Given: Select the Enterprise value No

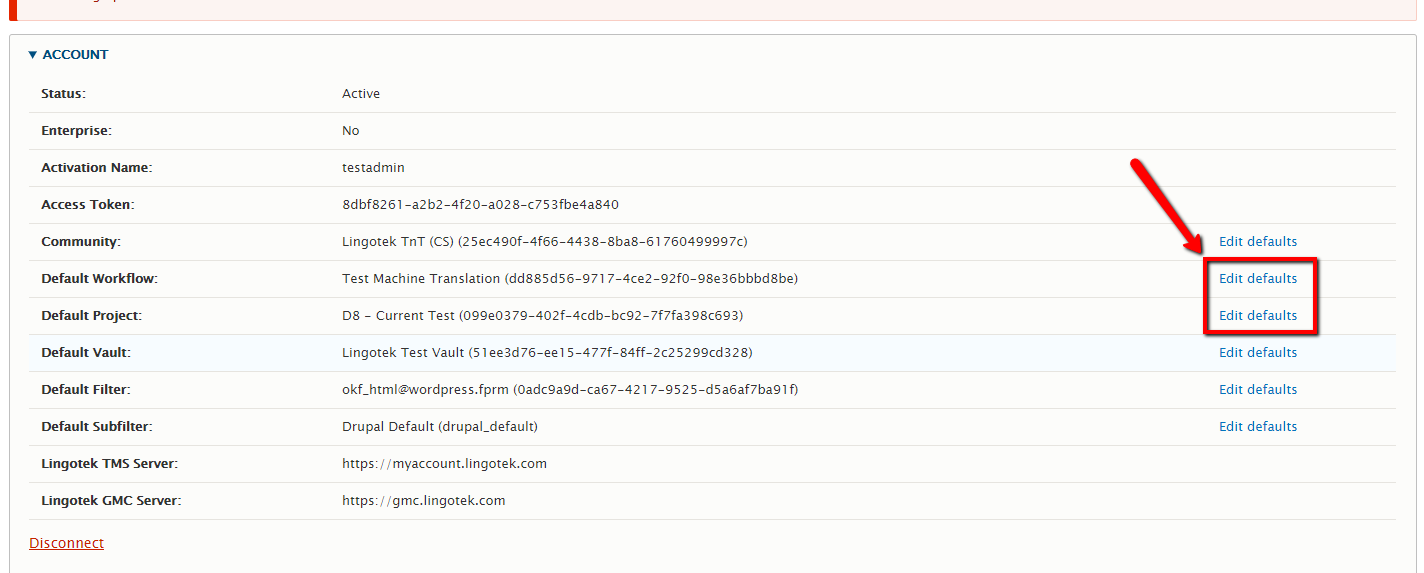Looking at the screenshot, I should coord(350,130).
